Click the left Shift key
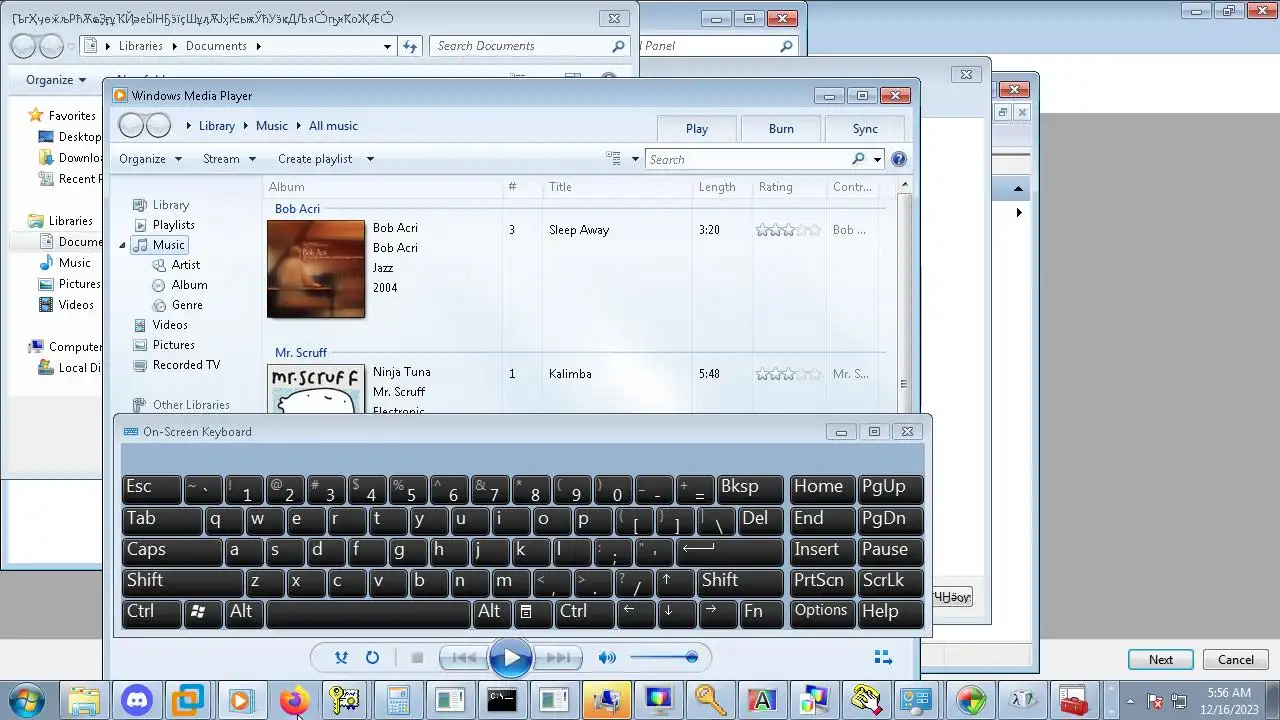 click(183, 581)
